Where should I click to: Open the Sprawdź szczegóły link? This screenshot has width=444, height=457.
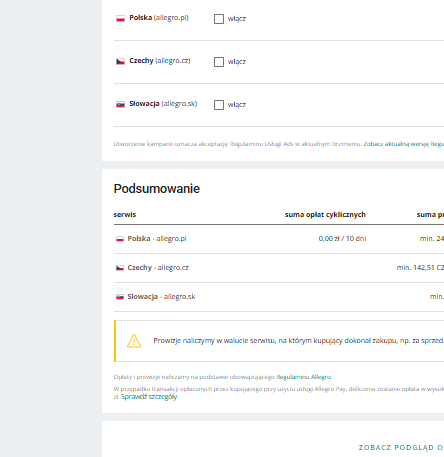pos(149,397)
